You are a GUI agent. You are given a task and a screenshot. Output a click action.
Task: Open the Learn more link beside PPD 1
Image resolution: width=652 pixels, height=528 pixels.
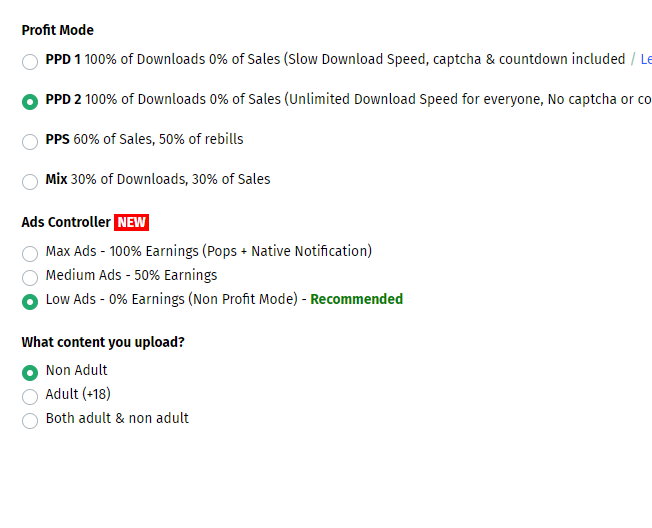pyautogui.click(x=646, y=59)
